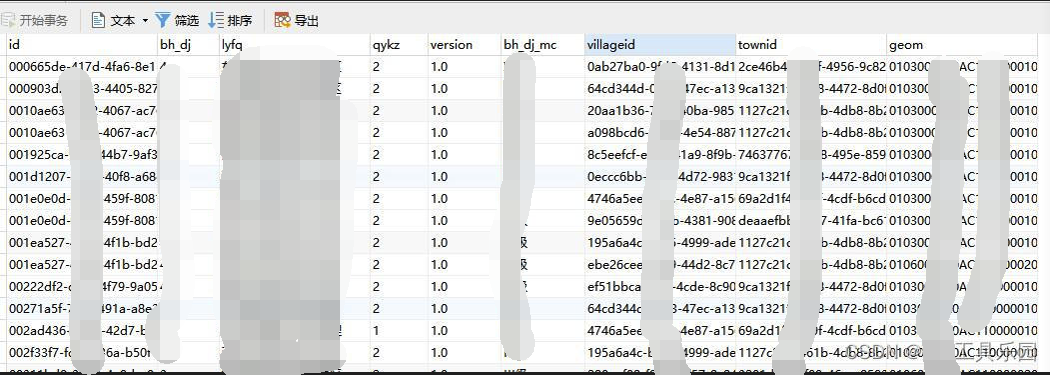Select the version column header
This screenshot has width=1050, height=375.
(463, 45)
